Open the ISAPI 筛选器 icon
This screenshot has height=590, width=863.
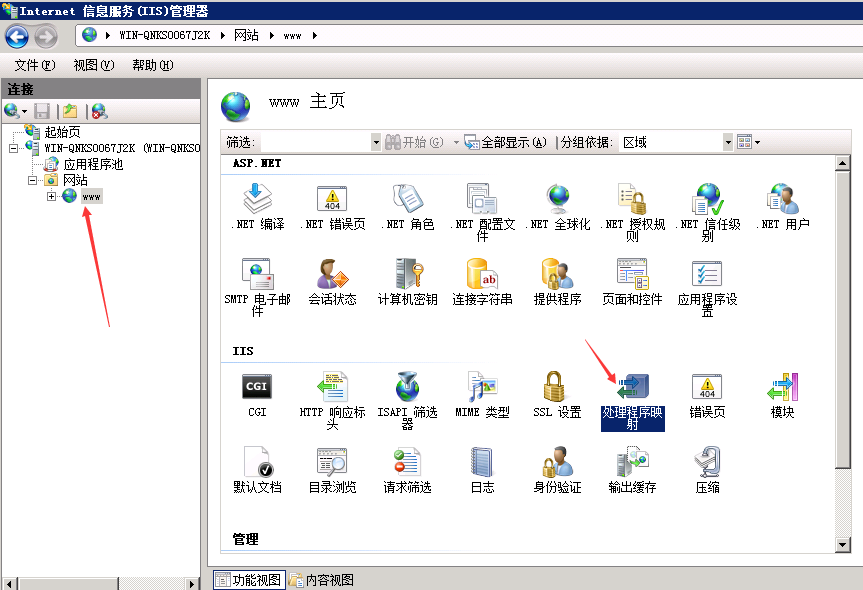point(407,387)
